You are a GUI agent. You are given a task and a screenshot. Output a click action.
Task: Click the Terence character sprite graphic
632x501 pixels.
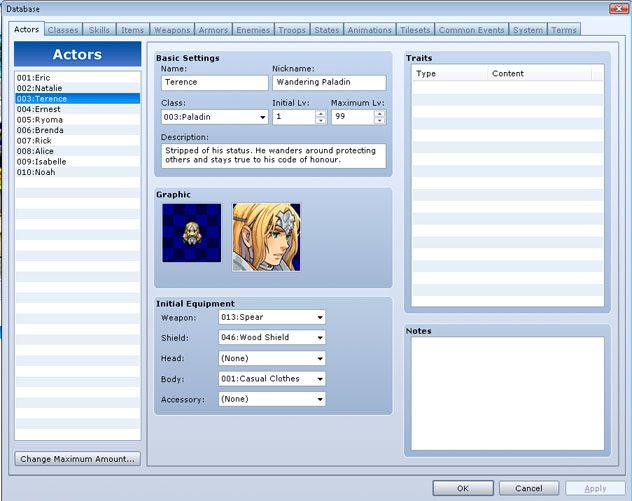coord(191,233)
